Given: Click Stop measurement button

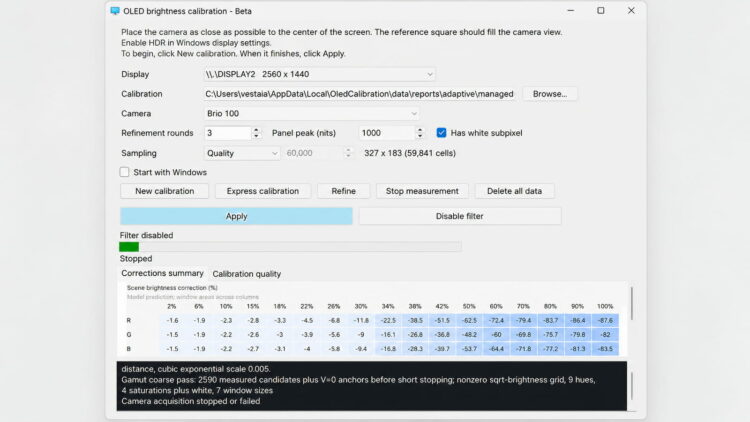Looking at the screenshot, I should tap(422, 191).
